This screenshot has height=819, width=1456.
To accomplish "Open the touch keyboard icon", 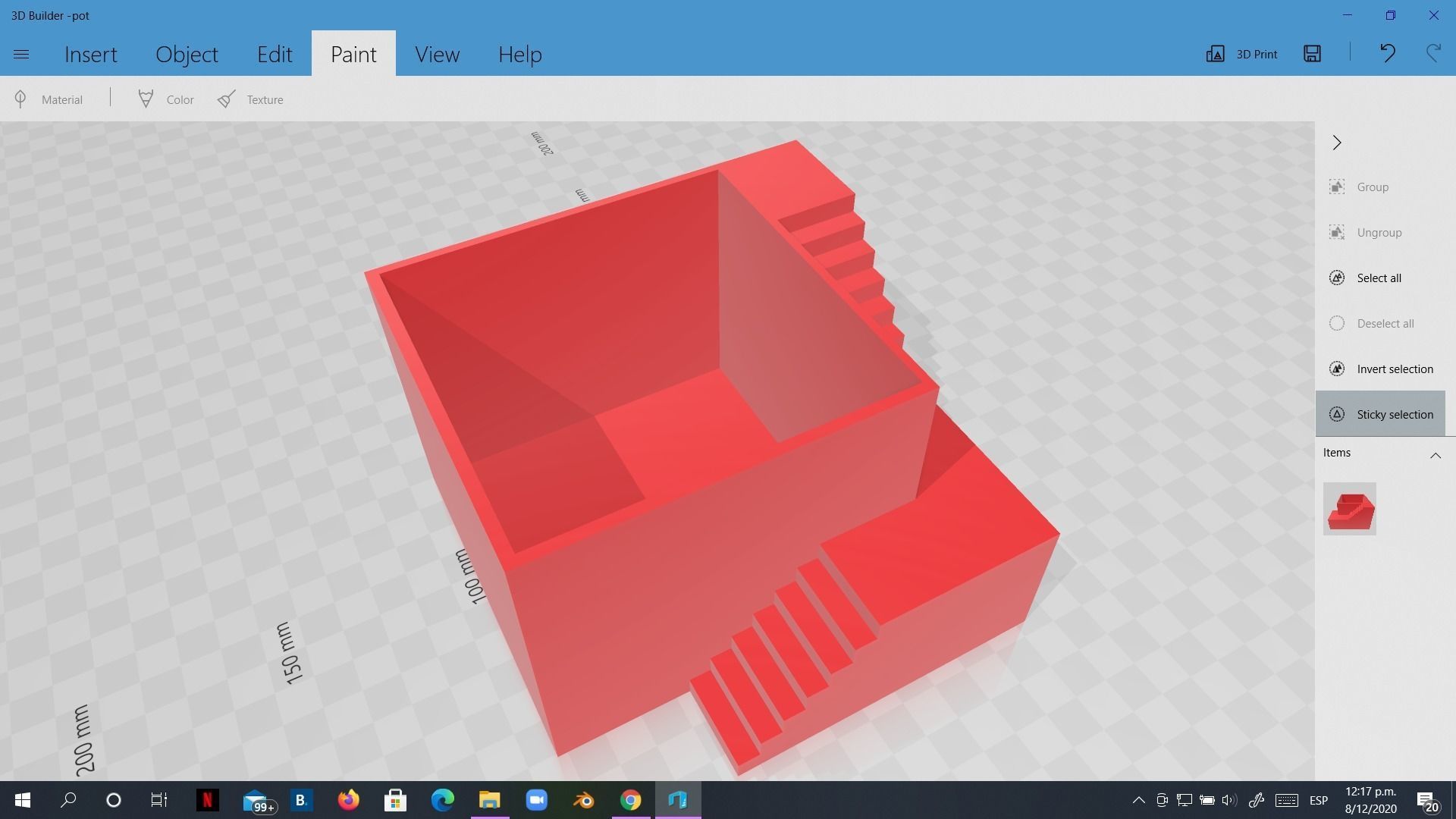I will point(1286,800).
